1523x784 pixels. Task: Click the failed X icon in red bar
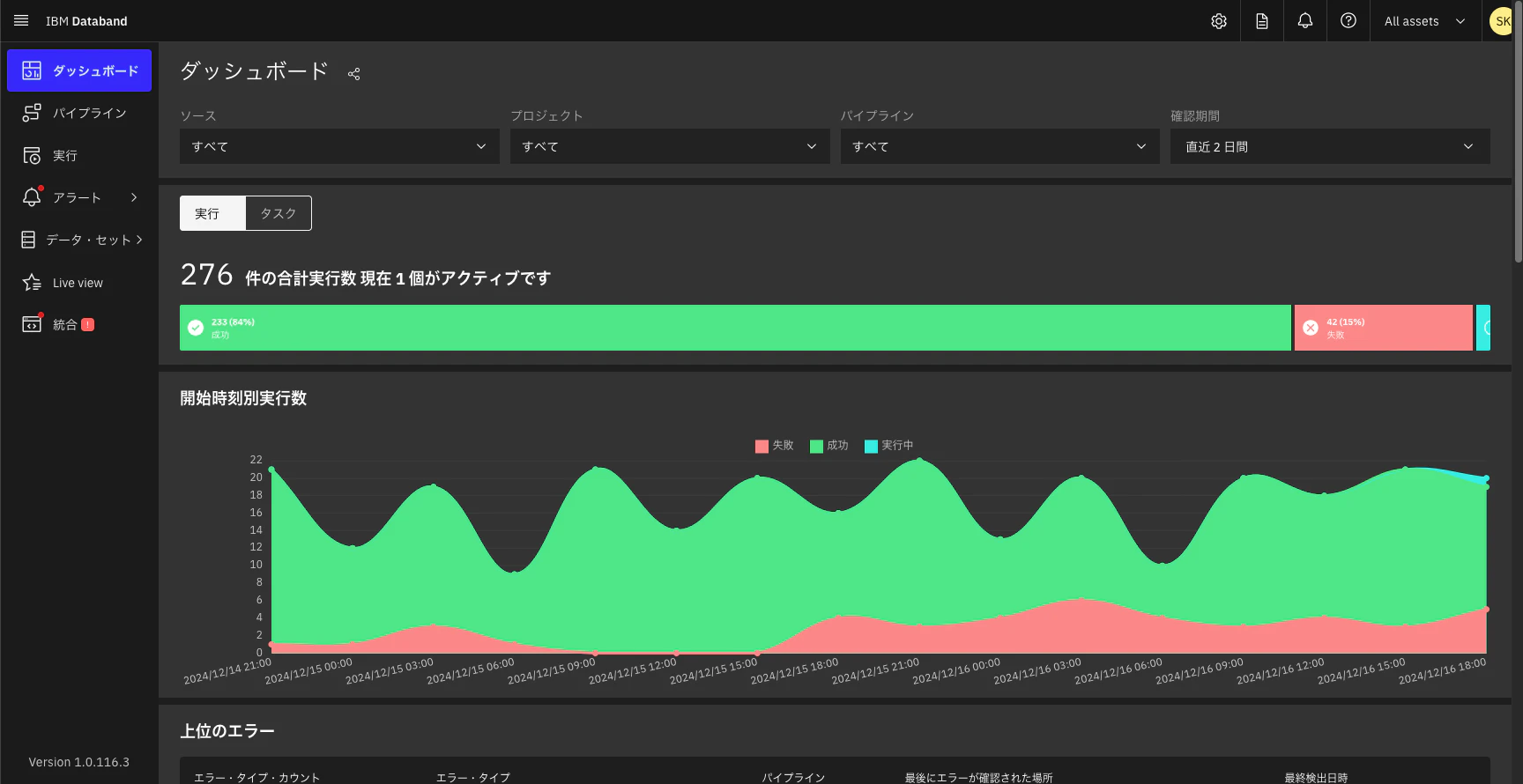click(x=1311, y=328)
